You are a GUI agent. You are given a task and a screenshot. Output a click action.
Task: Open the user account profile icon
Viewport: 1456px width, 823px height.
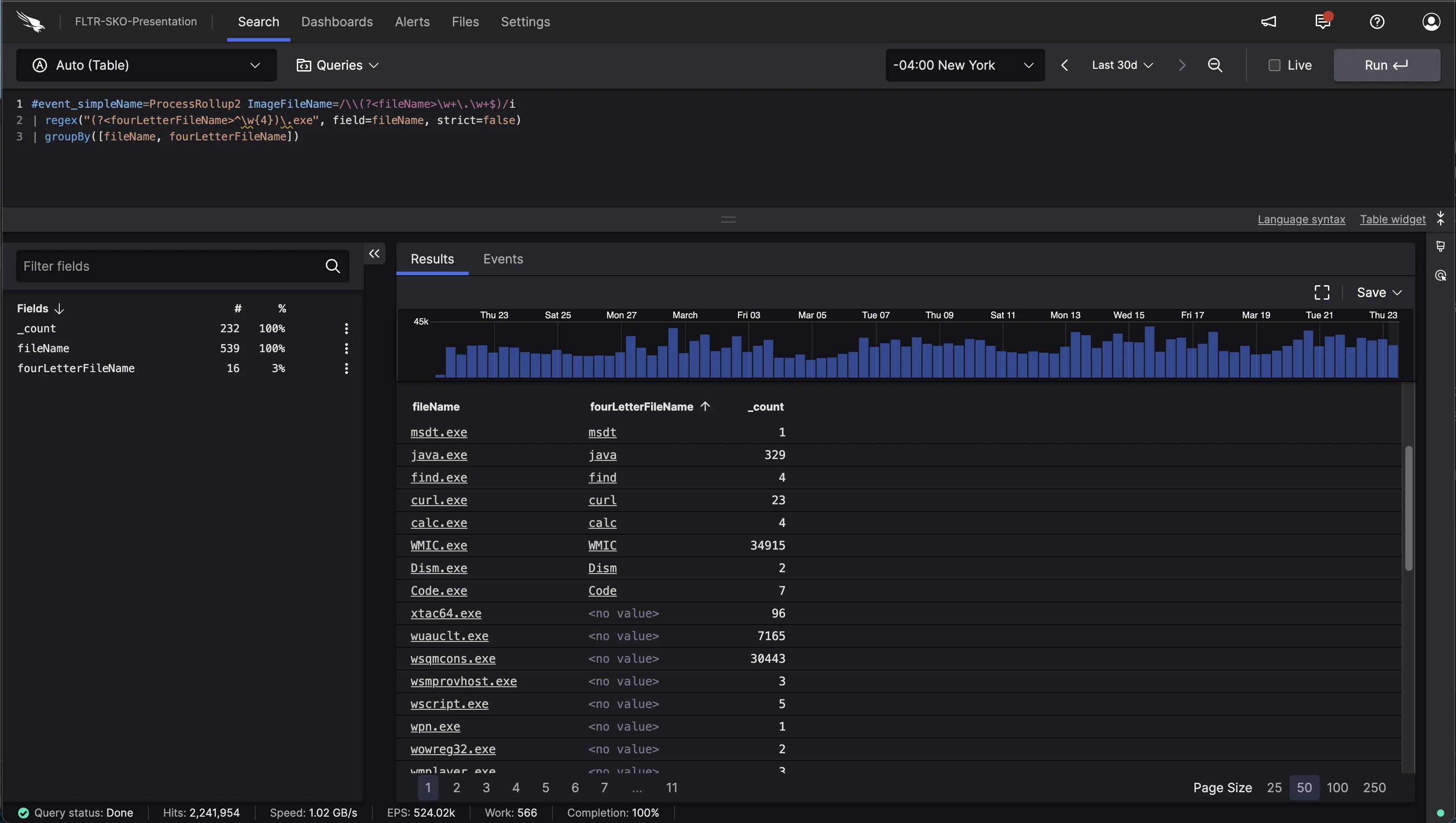[x=1431, y=21]
